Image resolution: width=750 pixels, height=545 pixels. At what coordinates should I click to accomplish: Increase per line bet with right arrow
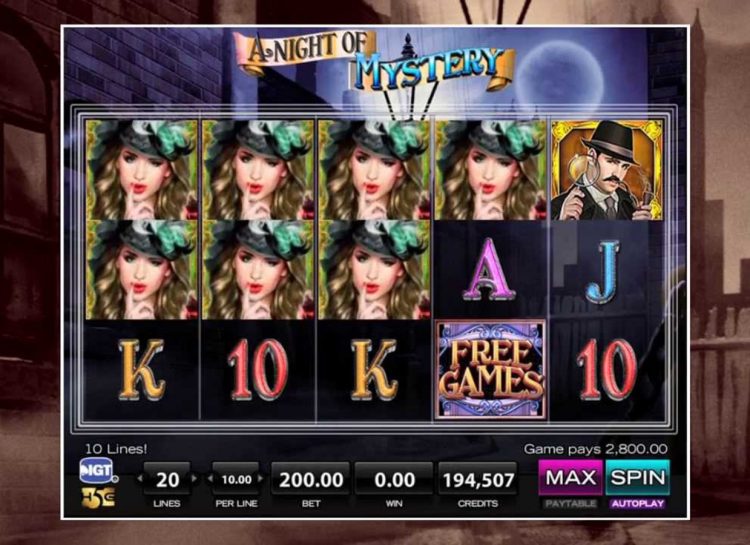[261, 478]
